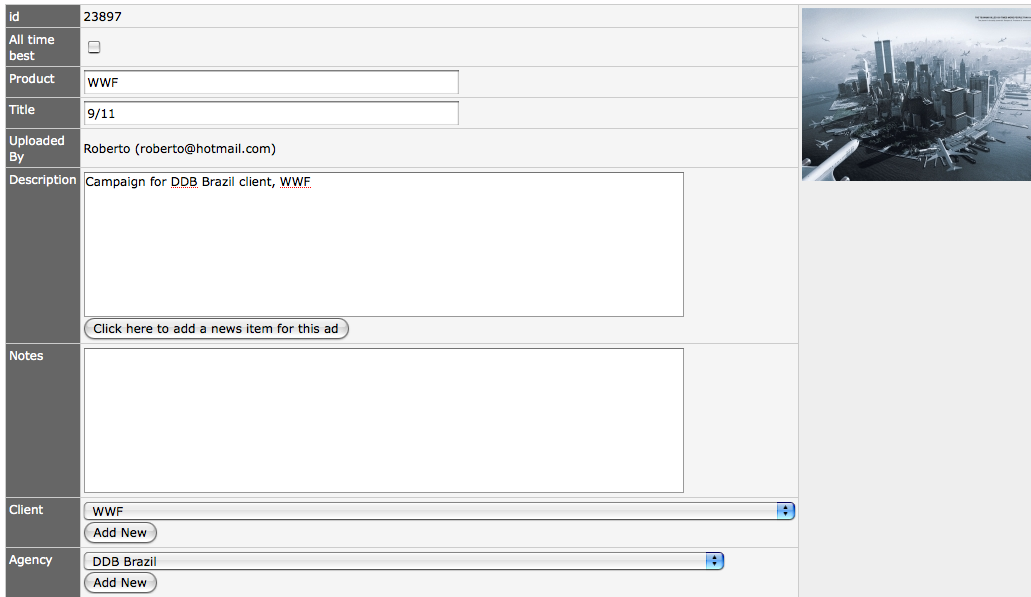The width and height of the screenshot is (1031, 597).
Task: Click the Notes row label
Action: click(26, 356)
